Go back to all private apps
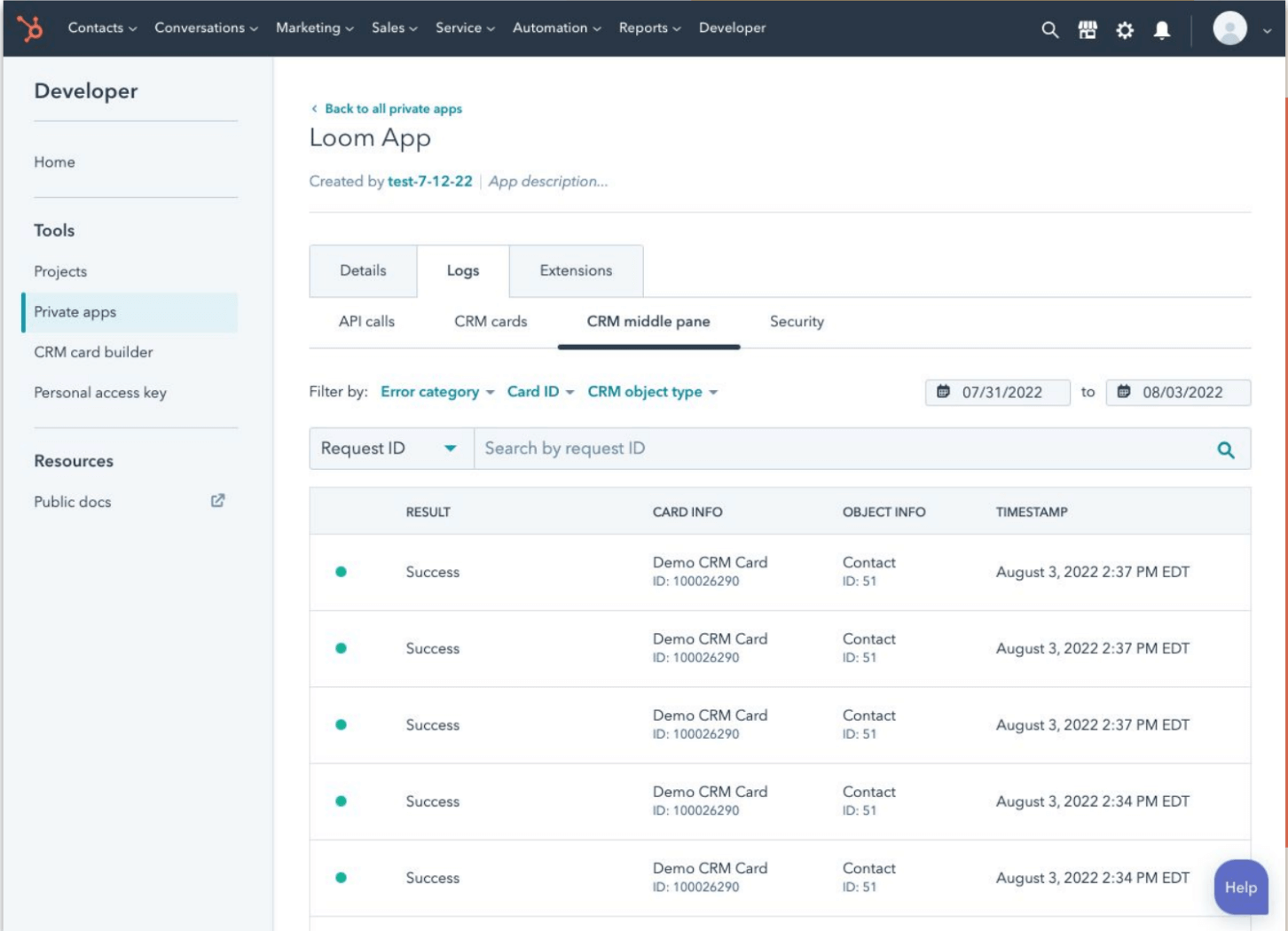Viewport: 1288px width, 931px height. click(x=392, y=108)
